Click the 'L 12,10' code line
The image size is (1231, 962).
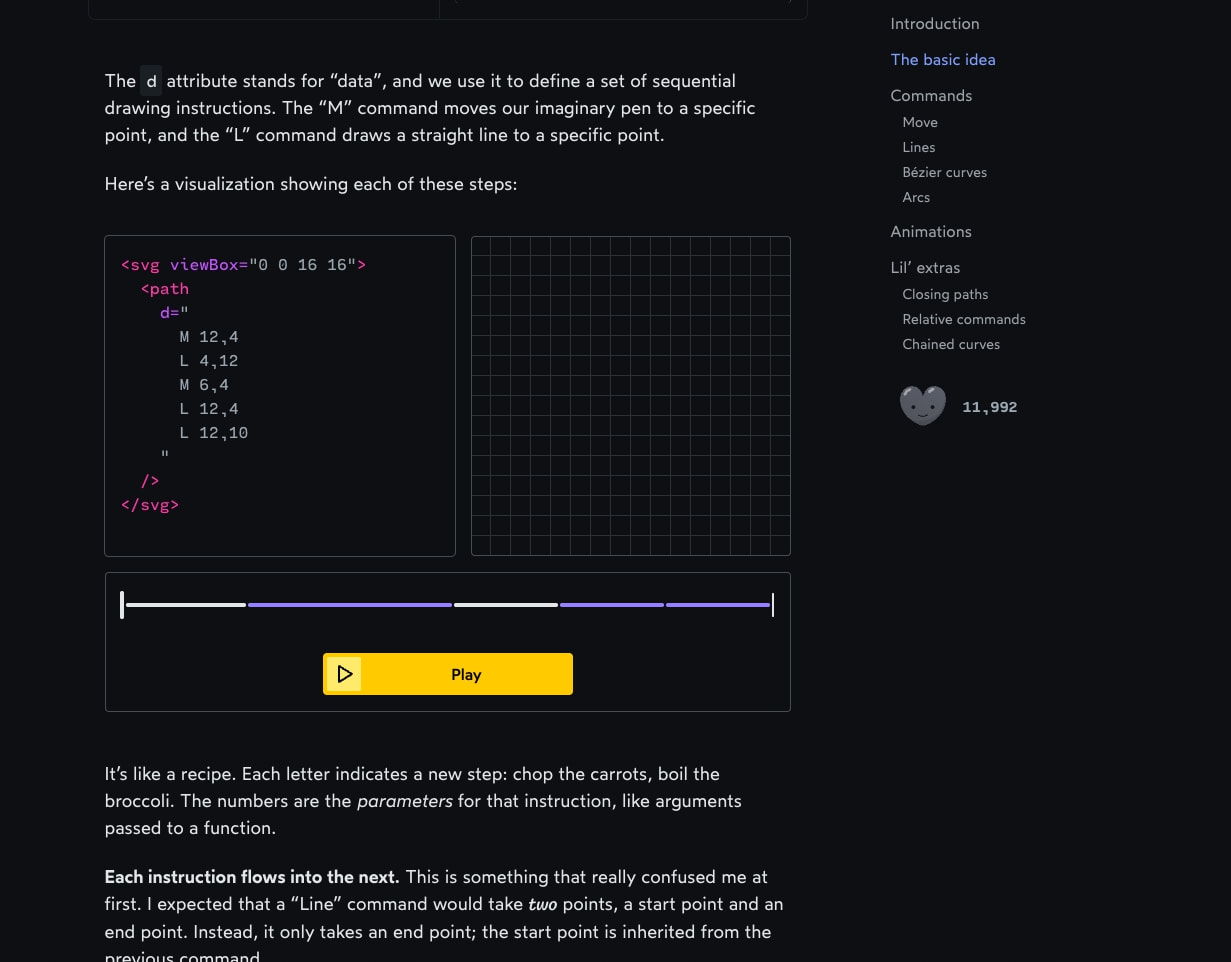(x=214, y=433)
